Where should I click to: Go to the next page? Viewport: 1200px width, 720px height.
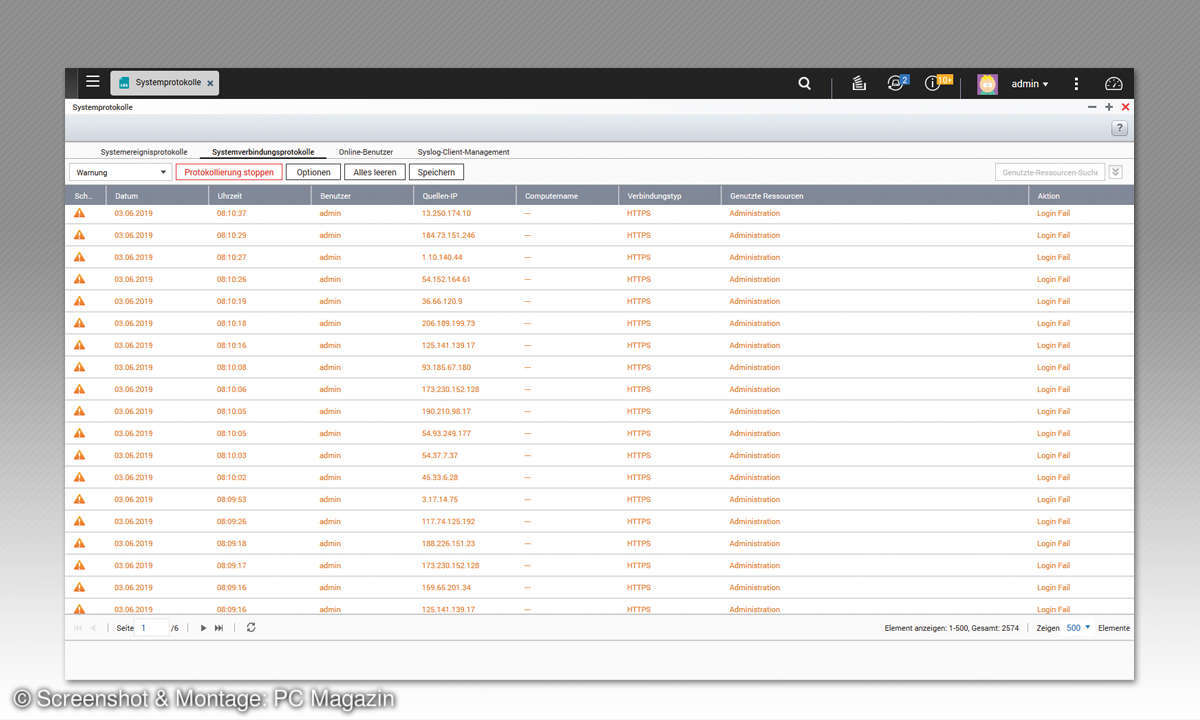203,628
